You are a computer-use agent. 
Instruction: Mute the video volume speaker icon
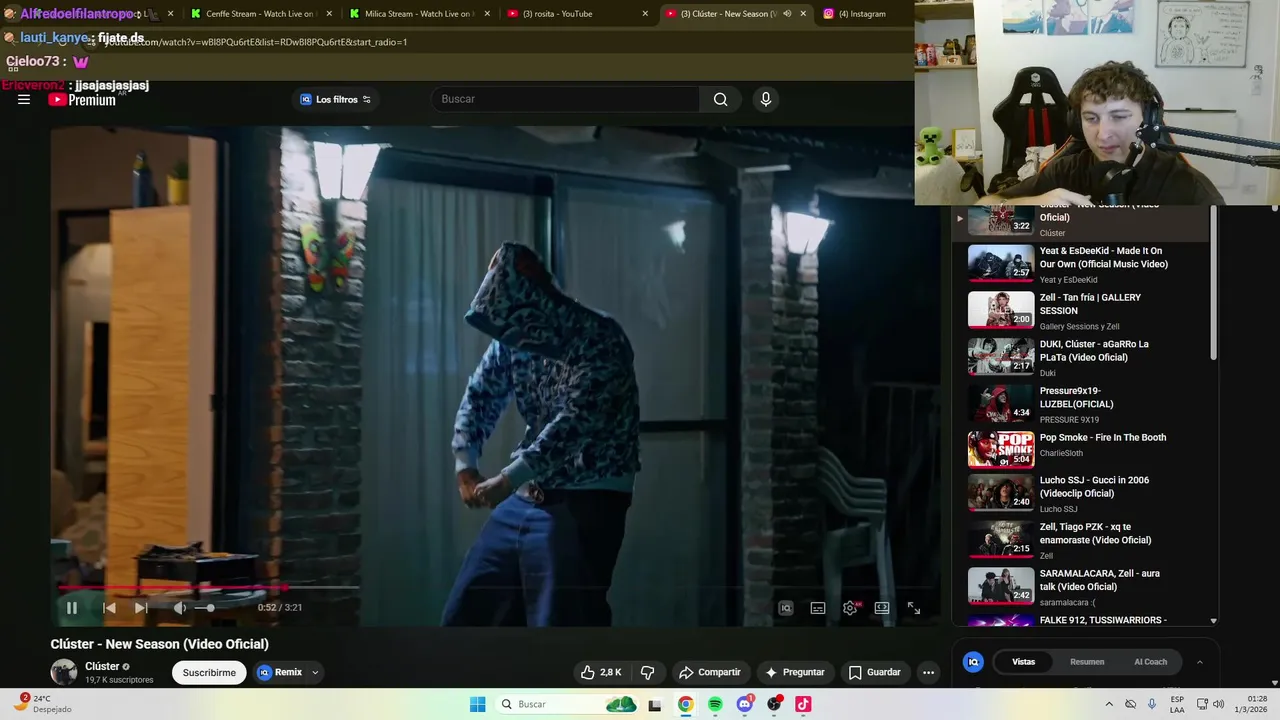pyautogui.click(x=180, y=607)
